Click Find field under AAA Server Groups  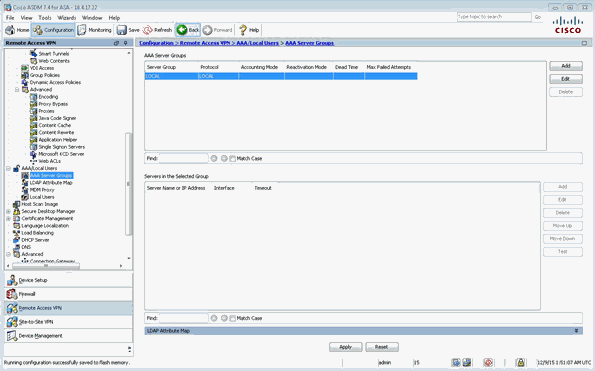184,159
